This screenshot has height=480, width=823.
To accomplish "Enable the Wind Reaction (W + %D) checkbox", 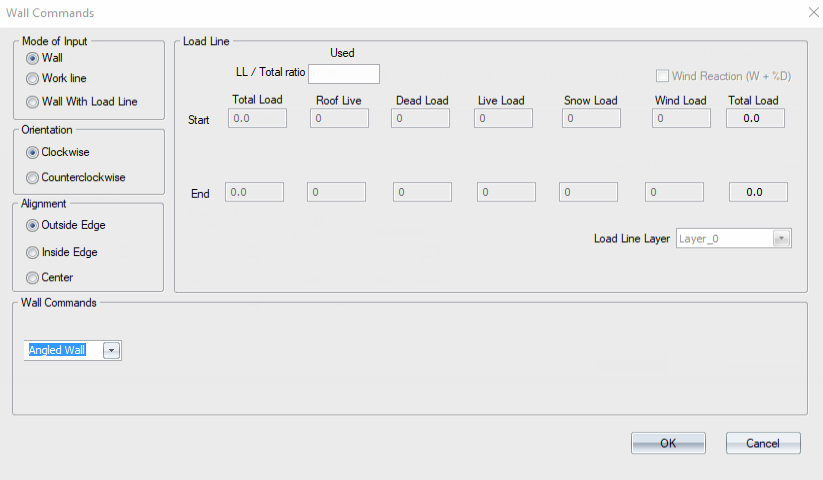I will pos(662,76).
